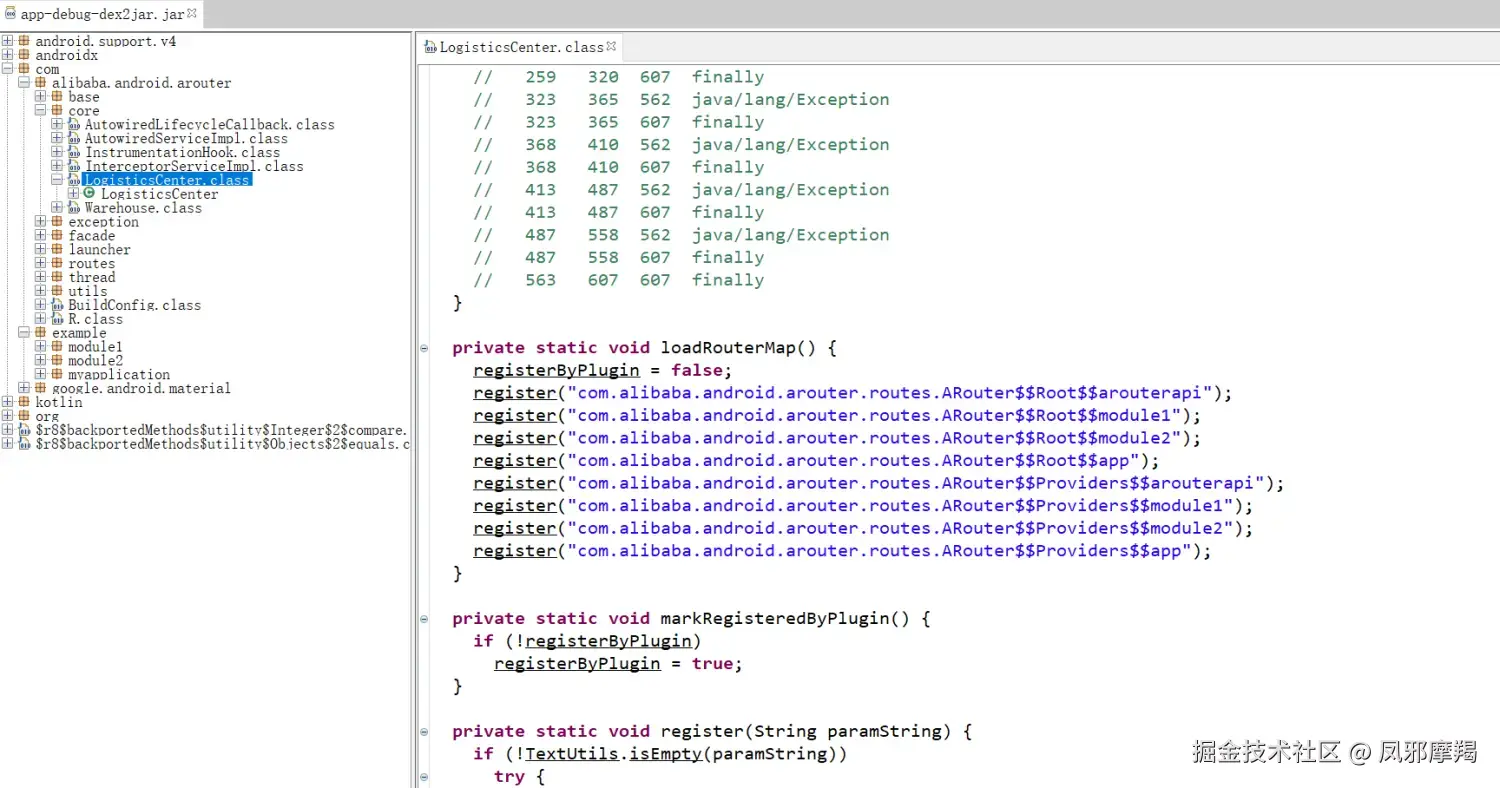Select the $Objects$2$equals backported class row
Viewport: 1500px width, 788px height.
point(222,444)
